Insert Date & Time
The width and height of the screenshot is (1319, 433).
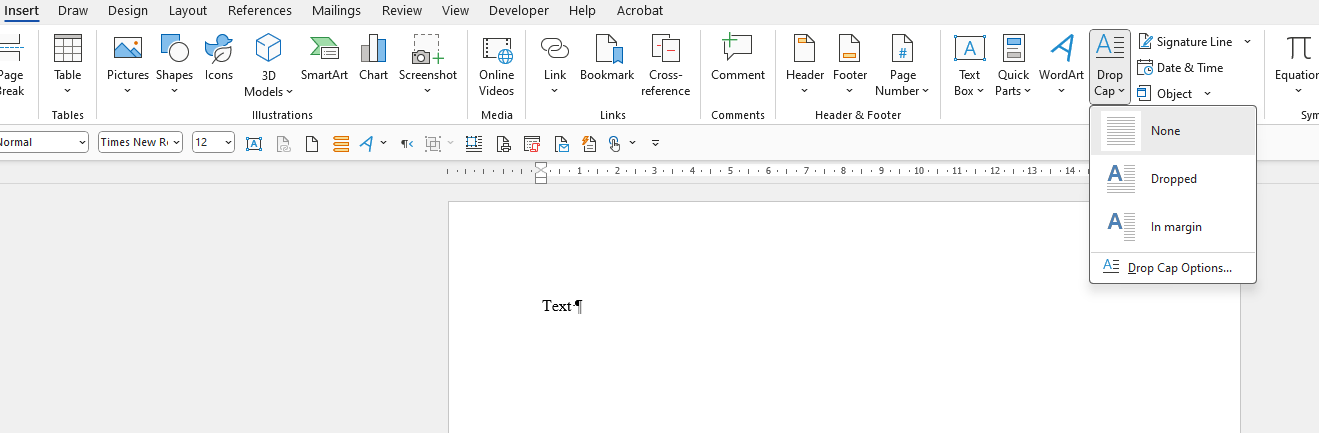tap(1180, 68)
